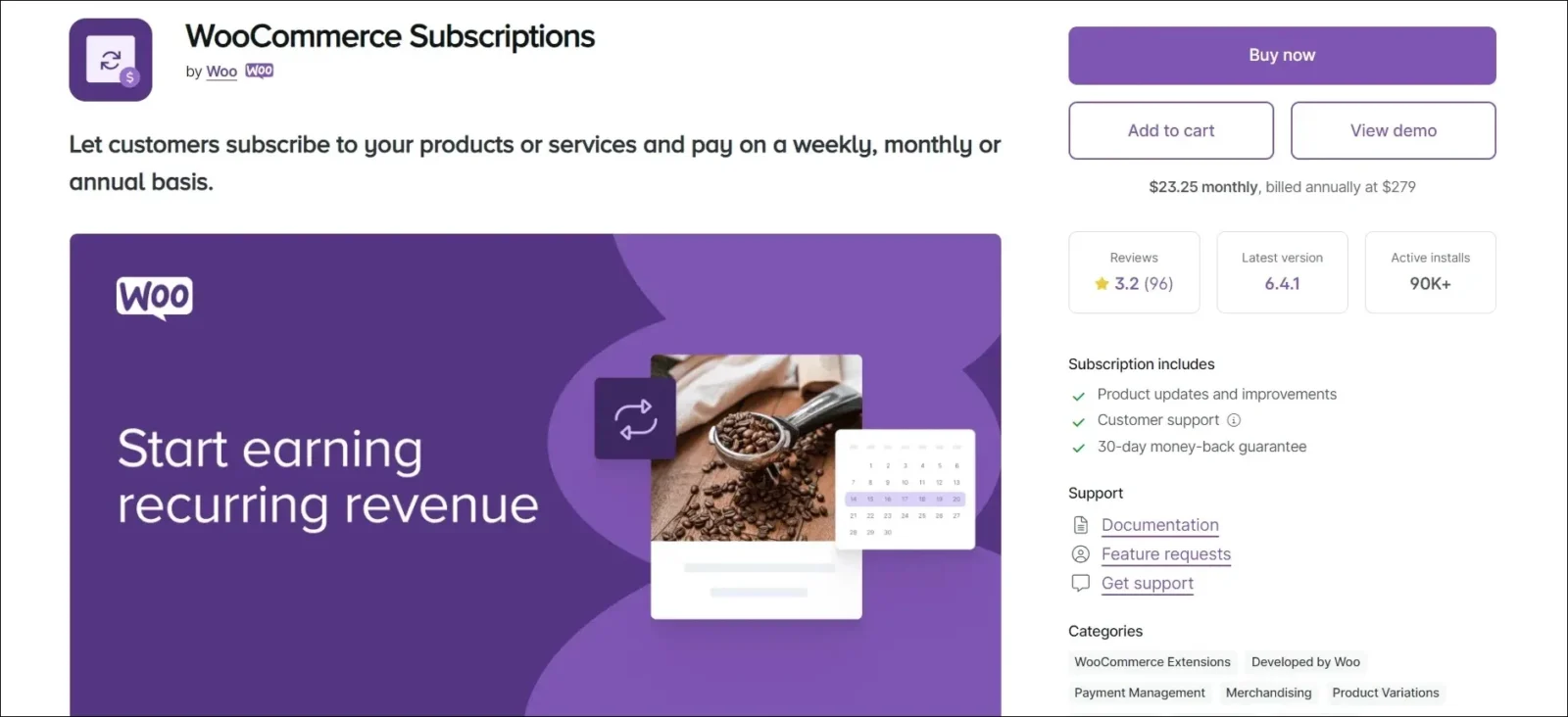Click the info icon beside Customer support

[x=1232, y=419]
